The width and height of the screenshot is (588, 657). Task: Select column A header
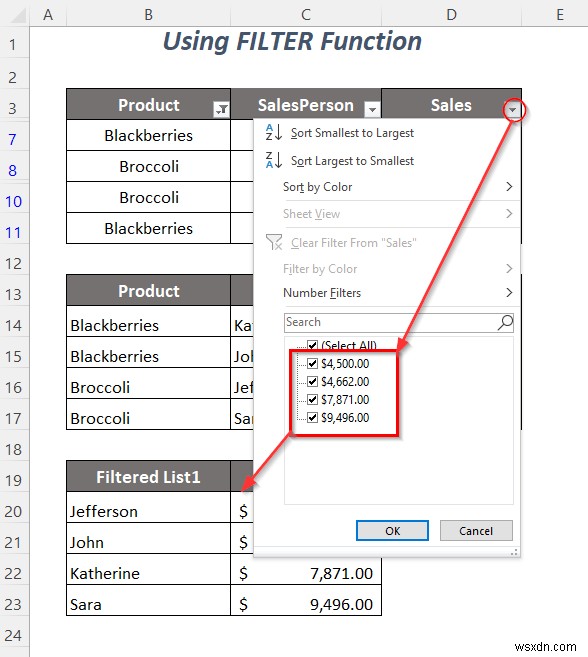(x=48, y=14)
